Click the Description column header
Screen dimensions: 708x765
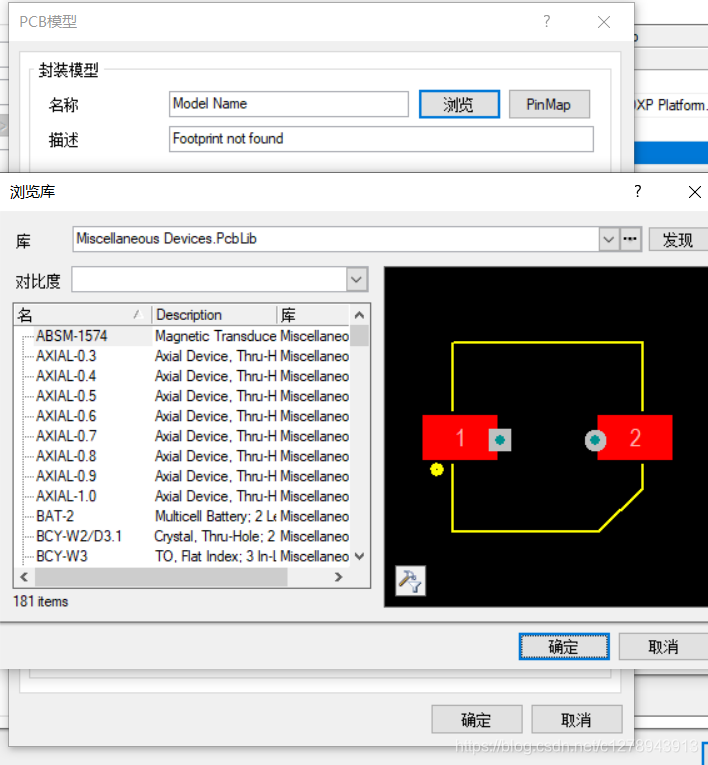[x=214, y=314]
